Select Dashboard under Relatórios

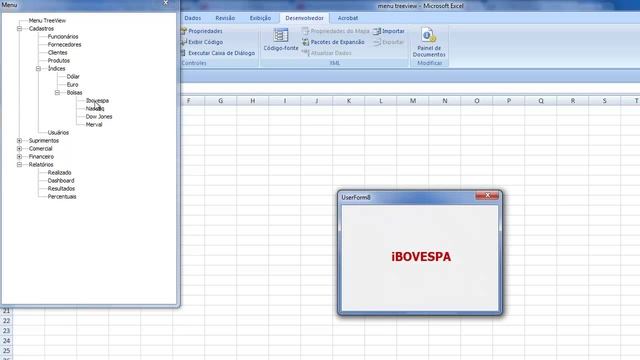(x=61, y=180)
